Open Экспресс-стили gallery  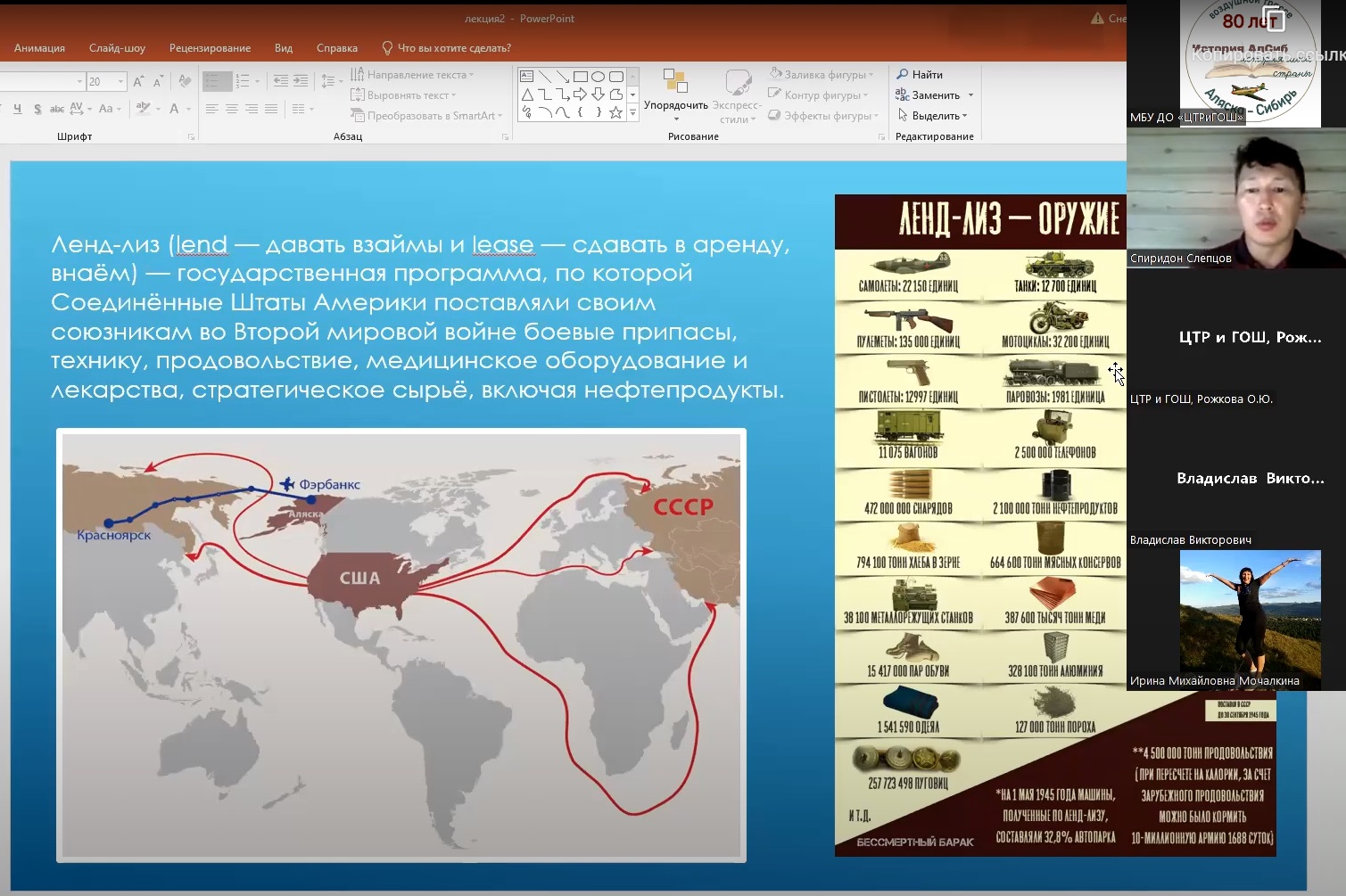(x=737, y=96)
